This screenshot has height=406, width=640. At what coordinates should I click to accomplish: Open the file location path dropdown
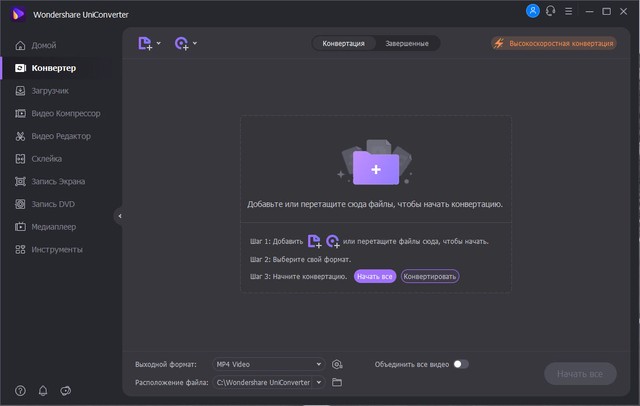[x=319, y=382]
